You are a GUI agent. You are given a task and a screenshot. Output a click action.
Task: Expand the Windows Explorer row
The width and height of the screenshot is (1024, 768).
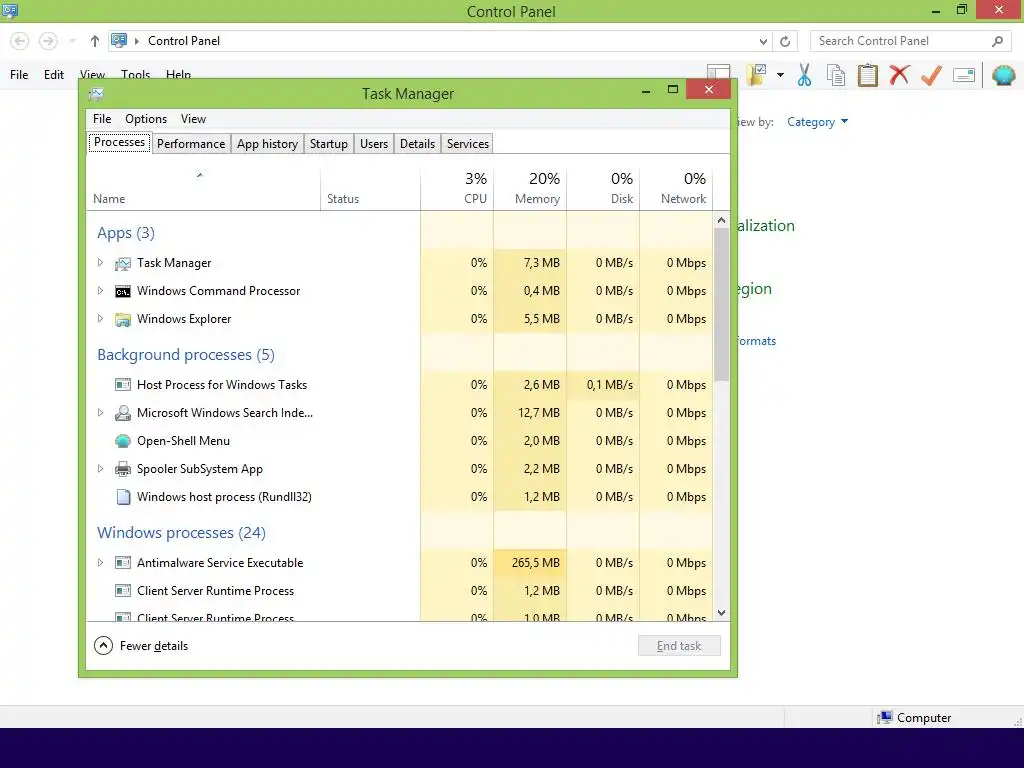(x=101, y=319)
